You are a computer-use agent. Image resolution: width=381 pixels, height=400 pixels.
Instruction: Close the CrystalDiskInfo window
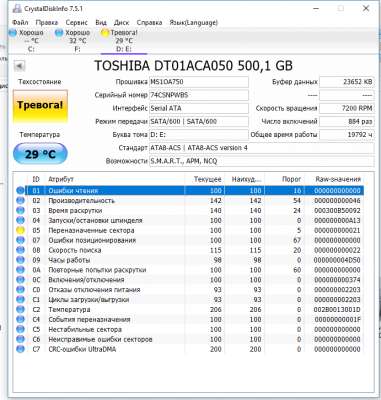(366, 8)
